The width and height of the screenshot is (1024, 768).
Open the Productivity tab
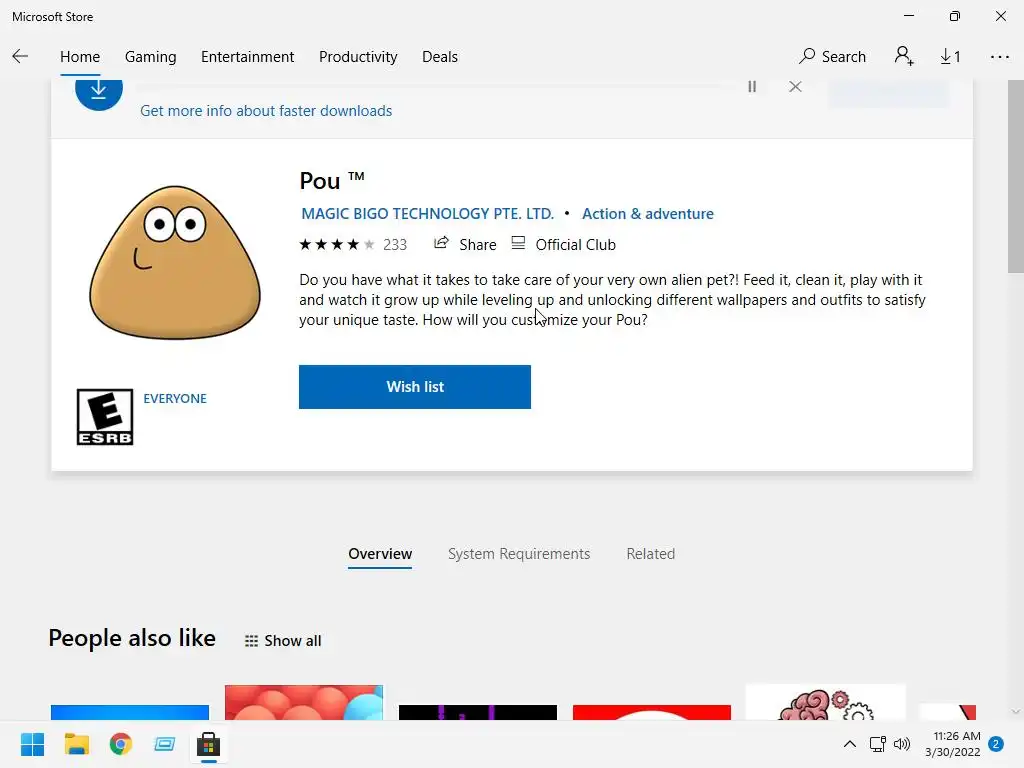(x=358, y=57)
